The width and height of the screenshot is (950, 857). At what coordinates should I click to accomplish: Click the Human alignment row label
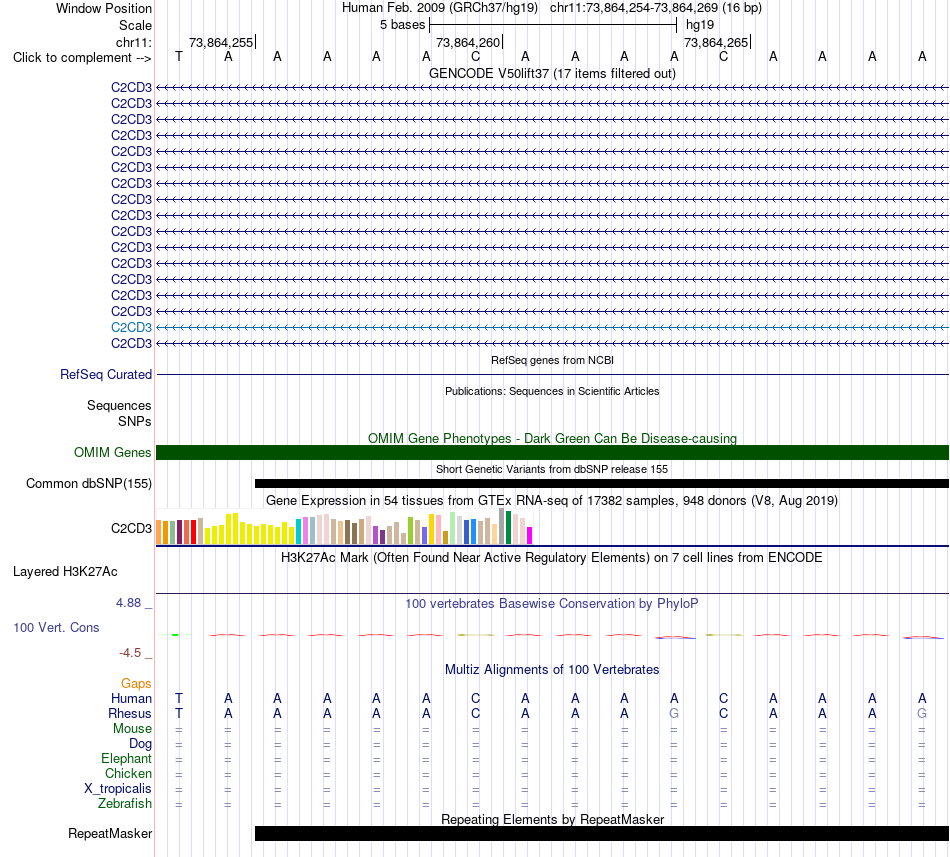(x=131, y=698)
